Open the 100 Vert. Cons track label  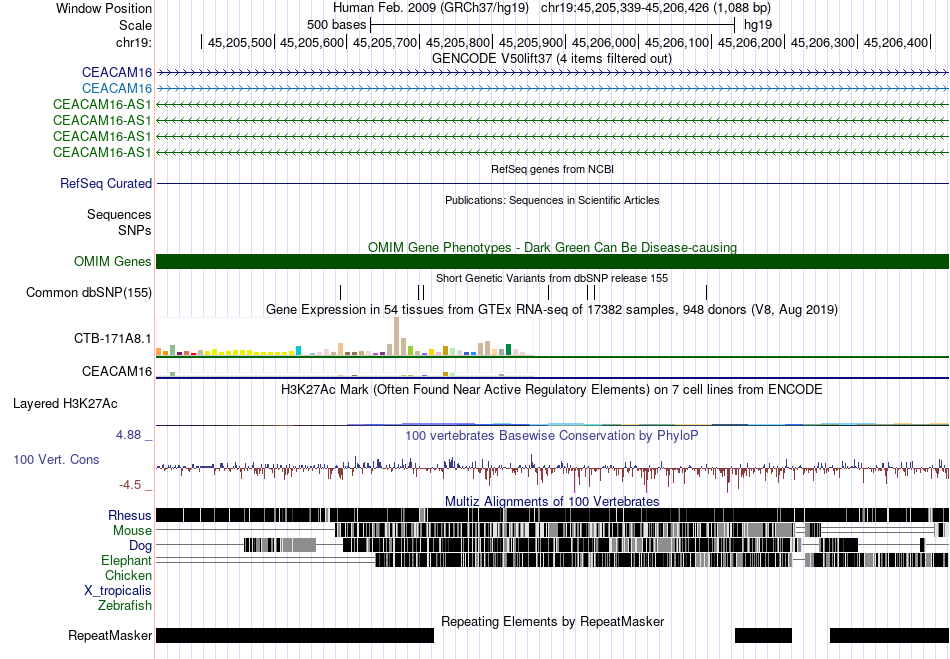pyautogui.click(x=56, y=460)
